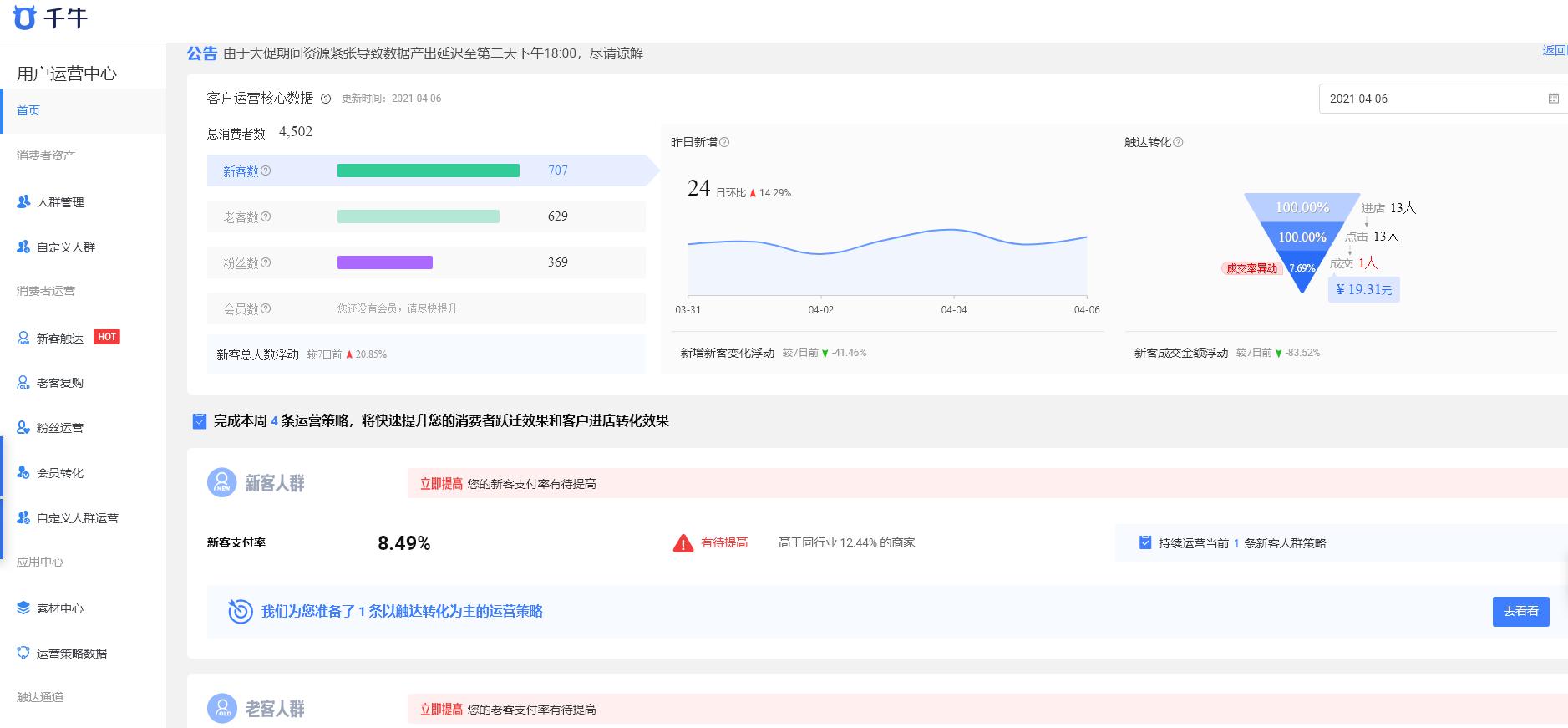
Task: Click the 会员转化 sidebar icon
Action: 23,473
